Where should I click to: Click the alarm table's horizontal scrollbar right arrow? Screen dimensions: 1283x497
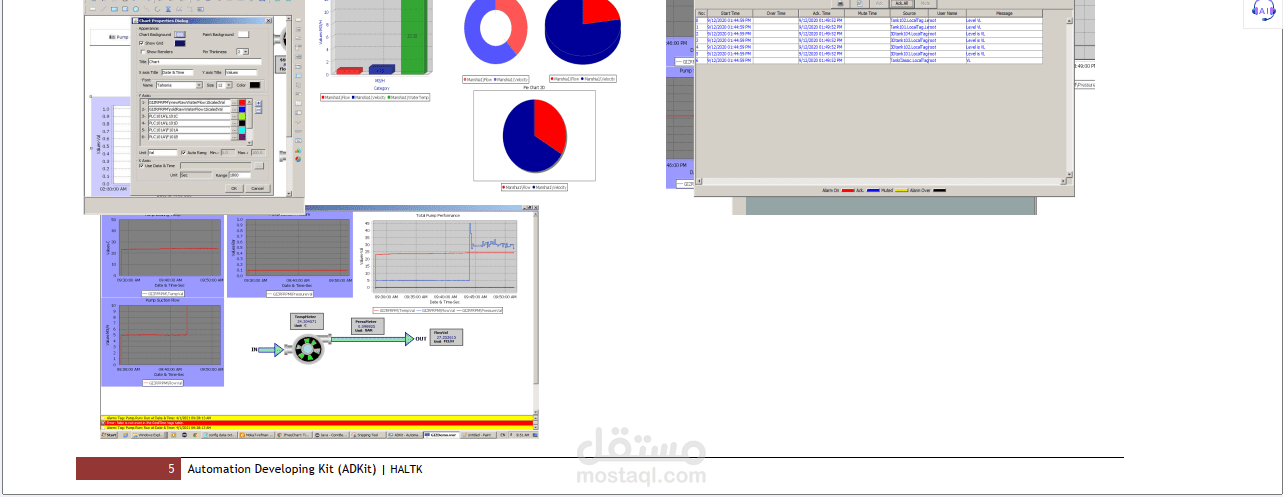click(1063, 181)
